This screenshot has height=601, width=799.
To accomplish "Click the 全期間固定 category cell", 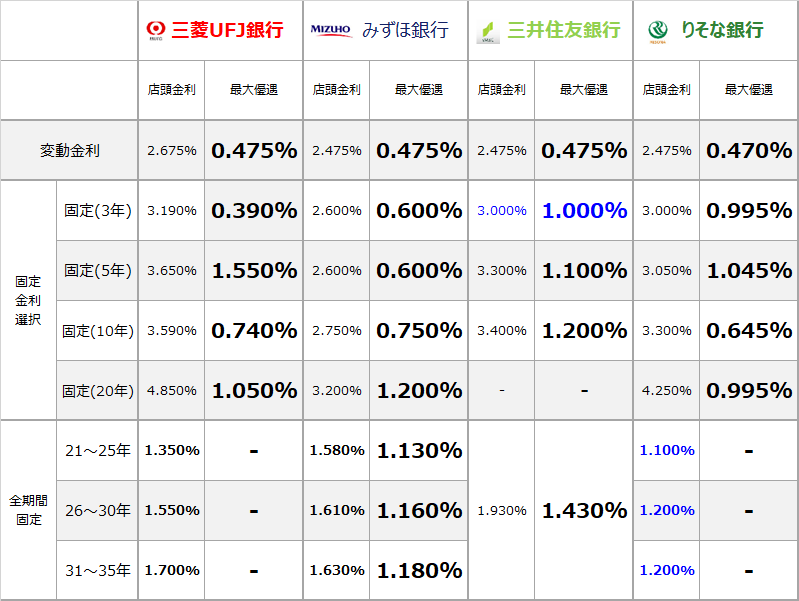I will click(x=29, y=510).
